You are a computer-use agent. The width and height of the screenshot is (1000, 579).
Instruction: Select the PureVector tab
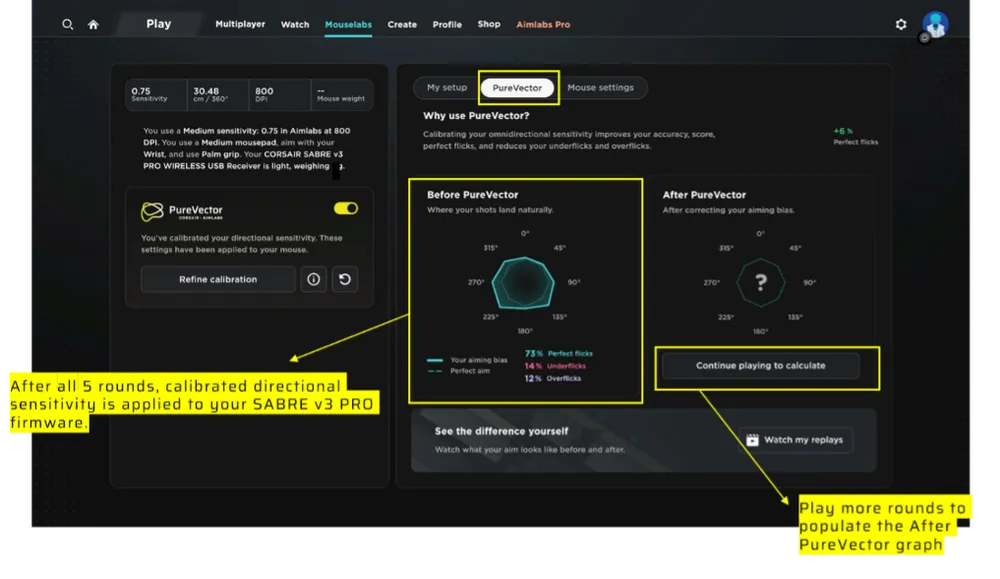(x=517, y=88)
